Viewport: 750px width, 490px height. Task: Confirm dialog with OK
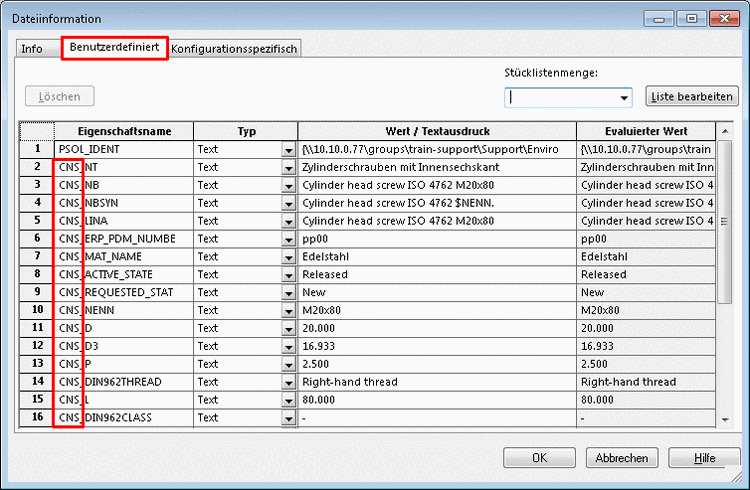[539, 458]
